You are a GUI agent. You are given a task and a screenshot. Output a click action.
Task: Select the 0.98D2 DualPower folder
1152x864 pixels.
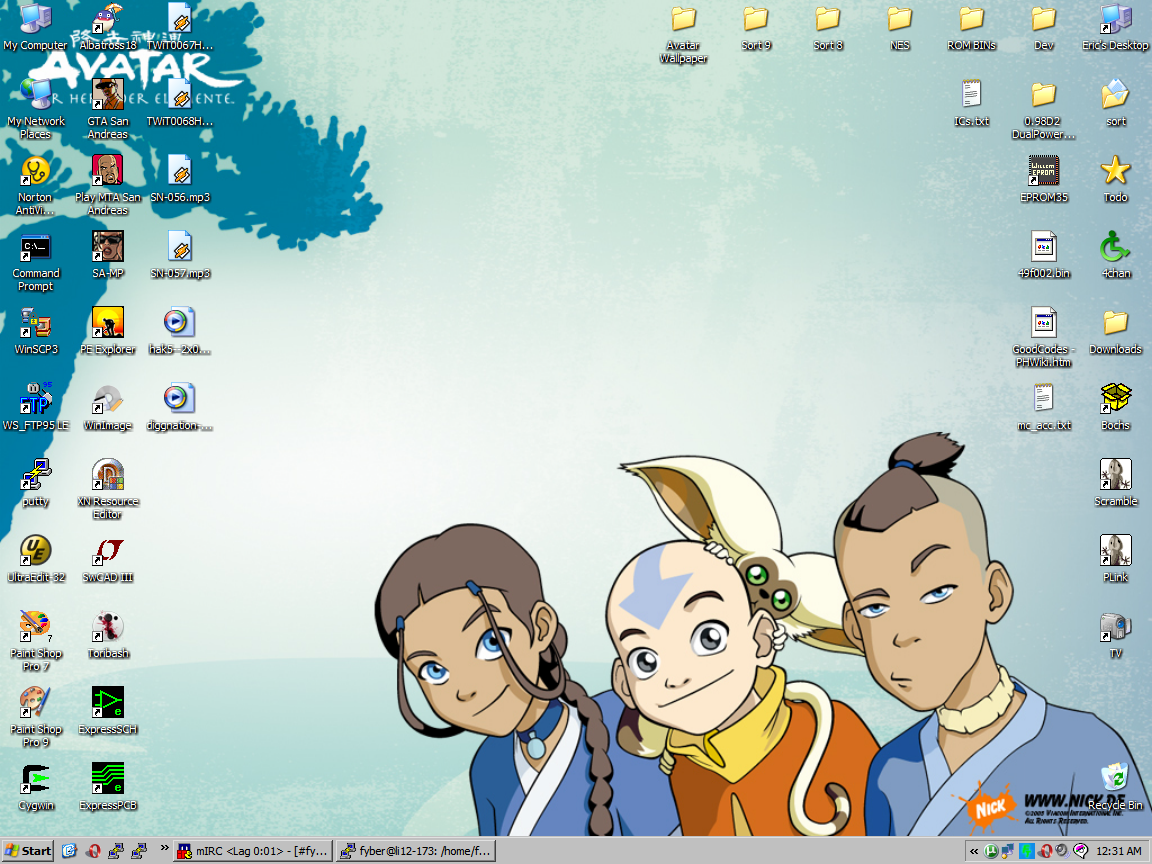[1044, 109]
